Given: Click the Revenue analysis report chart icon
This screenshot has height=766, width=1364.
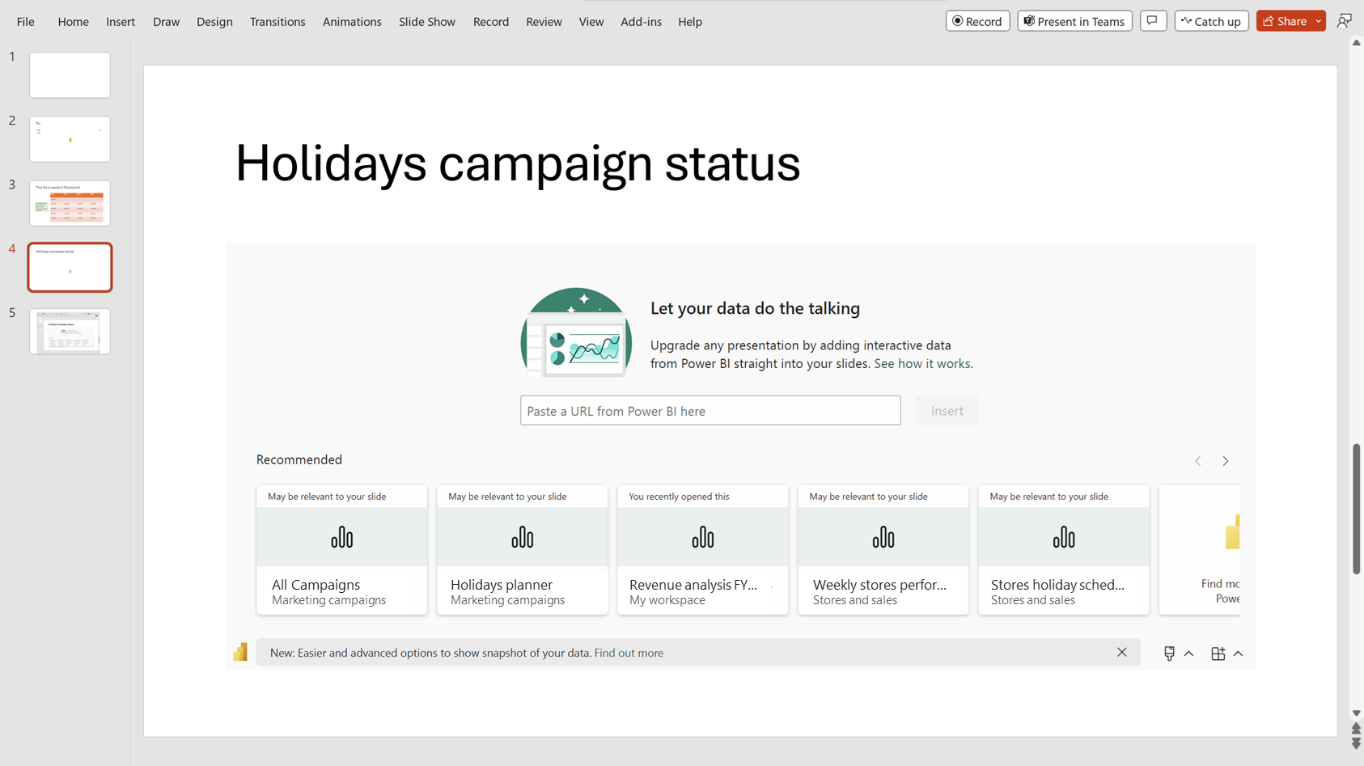Looking at the screenshot, I should coord(703,538).
